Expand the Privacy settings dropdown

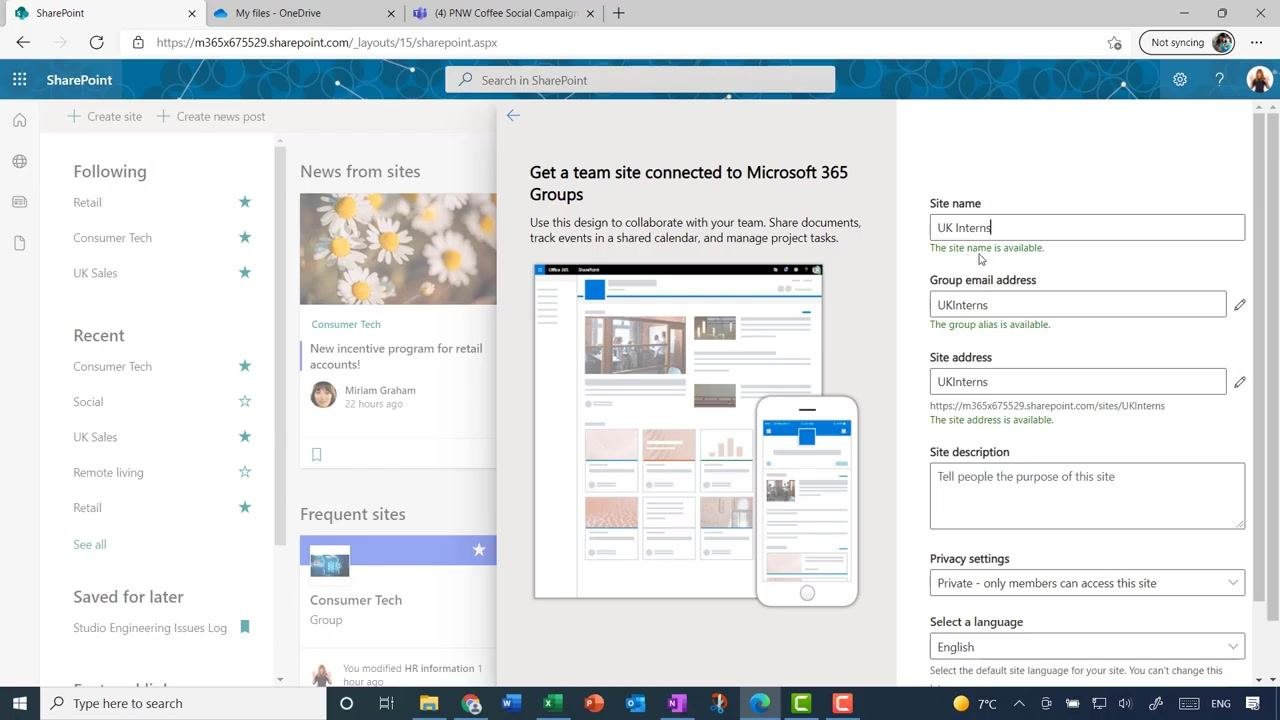pyautogui.click(x=1087, y=583)
